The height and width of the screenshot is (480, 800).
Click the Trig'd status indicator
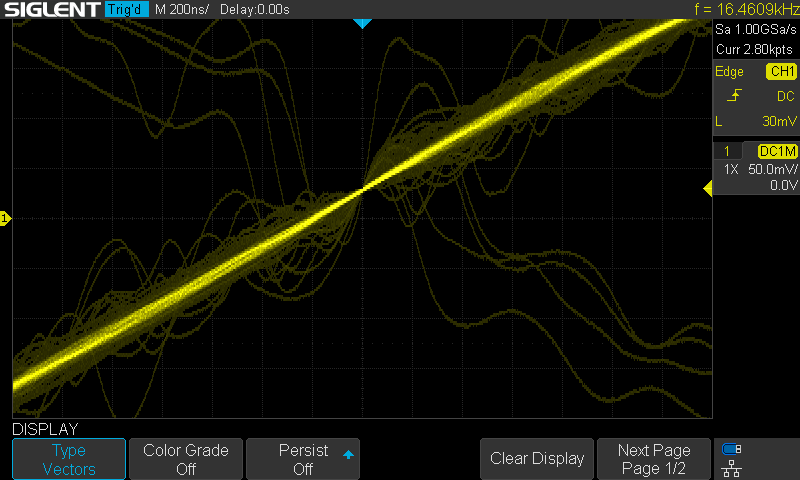click(127, 9)
